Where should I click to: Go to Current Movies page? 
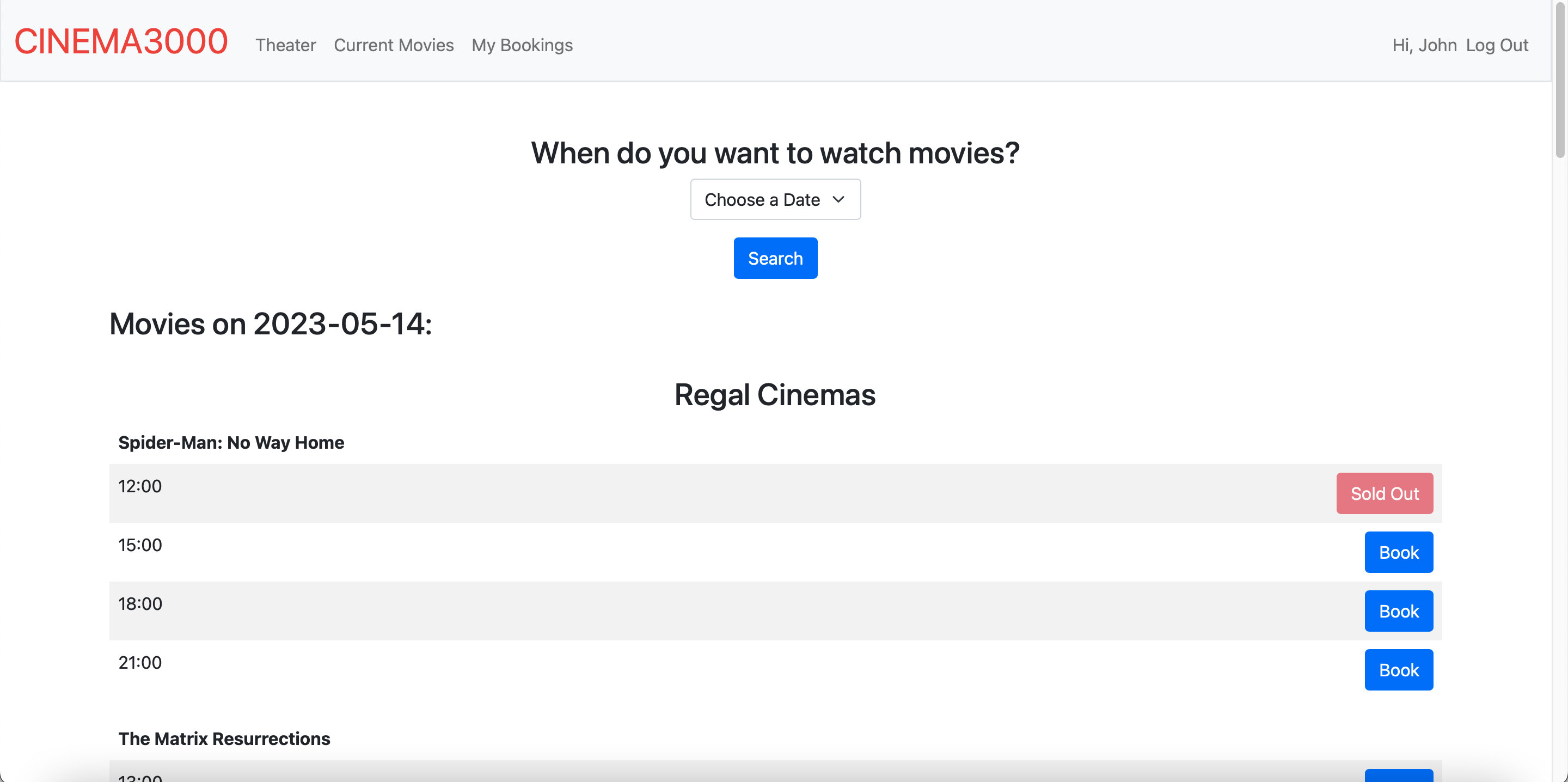(393, 45)
